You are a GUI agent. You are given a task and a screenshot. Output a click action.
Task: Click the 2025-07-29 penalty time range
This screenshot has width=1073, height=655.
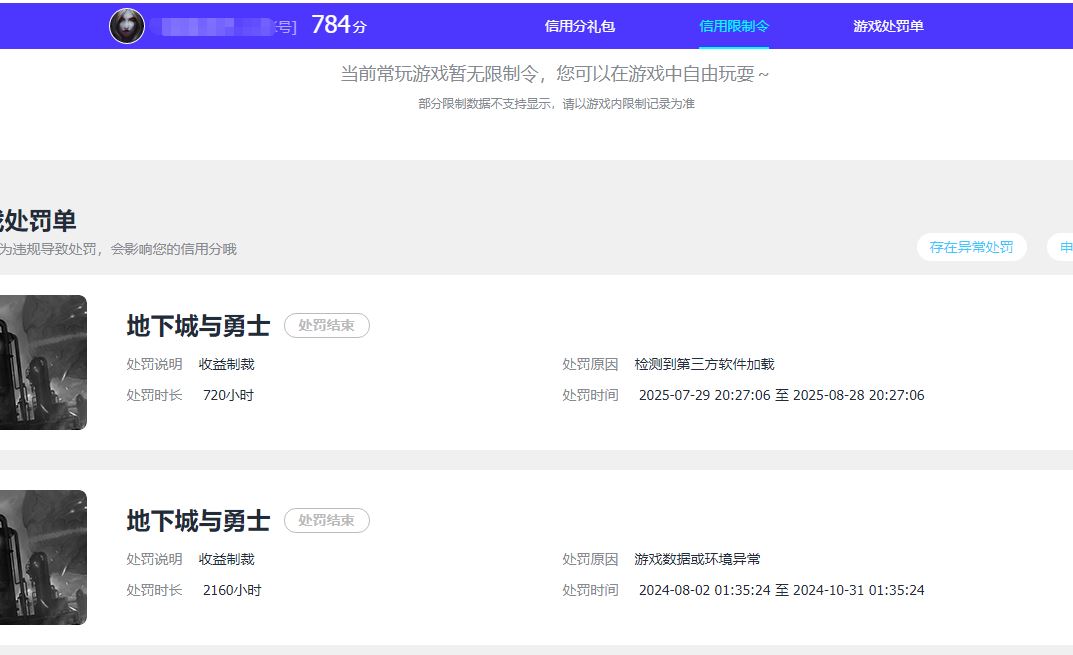[781, 396]
